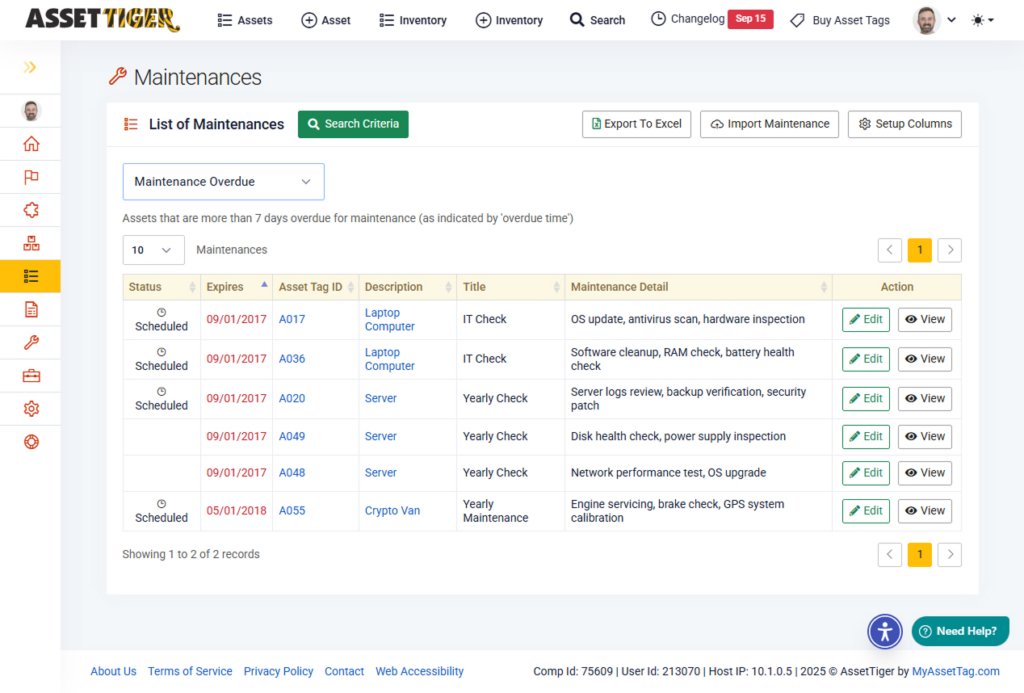1024x693 pixels.
Task: Open the Maintenance Overdue dropdown
Action: click(x=223, y=182)
